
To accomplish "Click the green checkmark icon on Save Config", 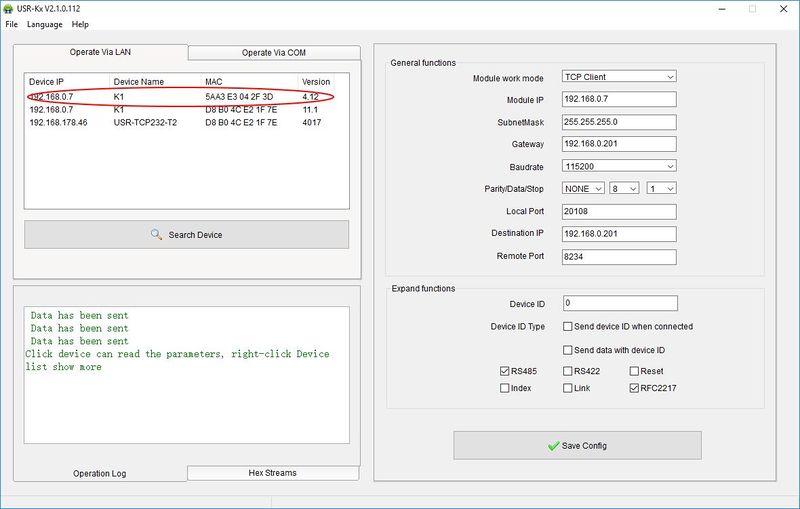I will (554, 446).
